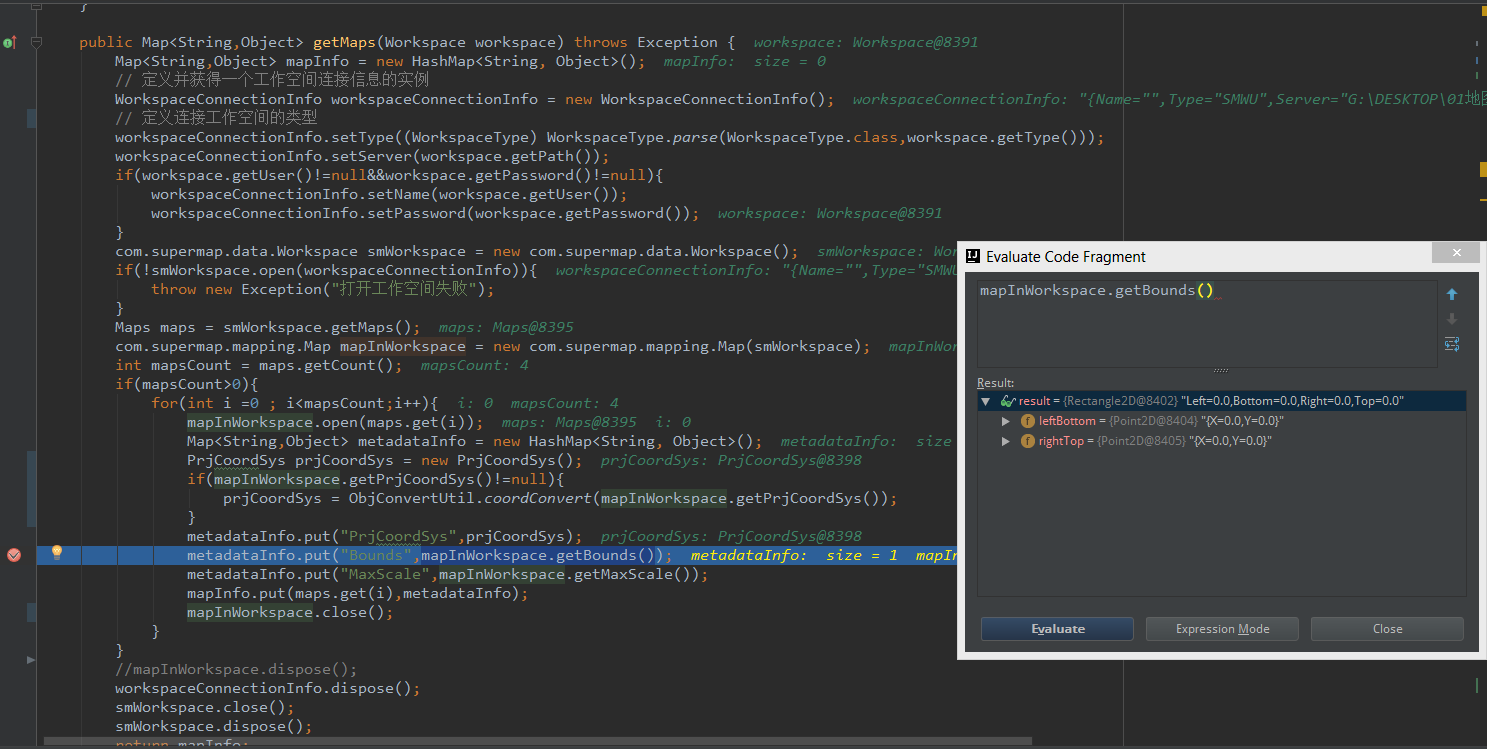This screenshot has height=749, width=1487.
Task: Close the Evaluate Code Fragment dialog with X
Action: coord(1457,253)
